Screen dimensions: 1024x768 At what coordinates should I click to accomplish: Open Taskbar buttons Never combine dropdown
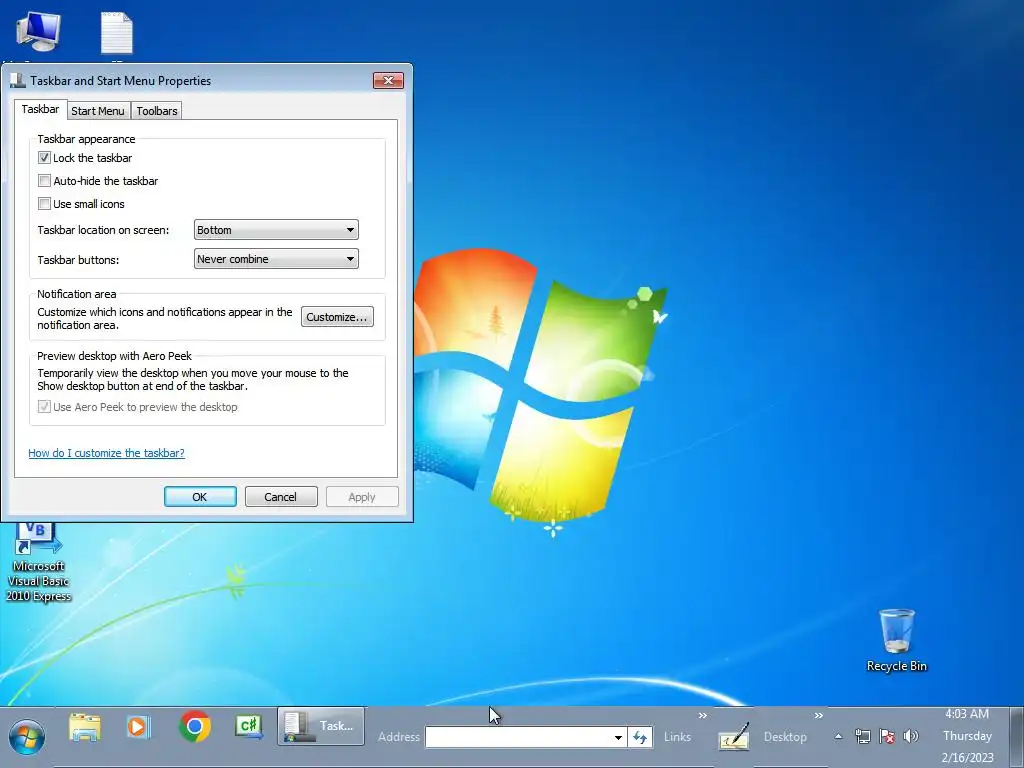pyautogui.click(x=276, y=259)
